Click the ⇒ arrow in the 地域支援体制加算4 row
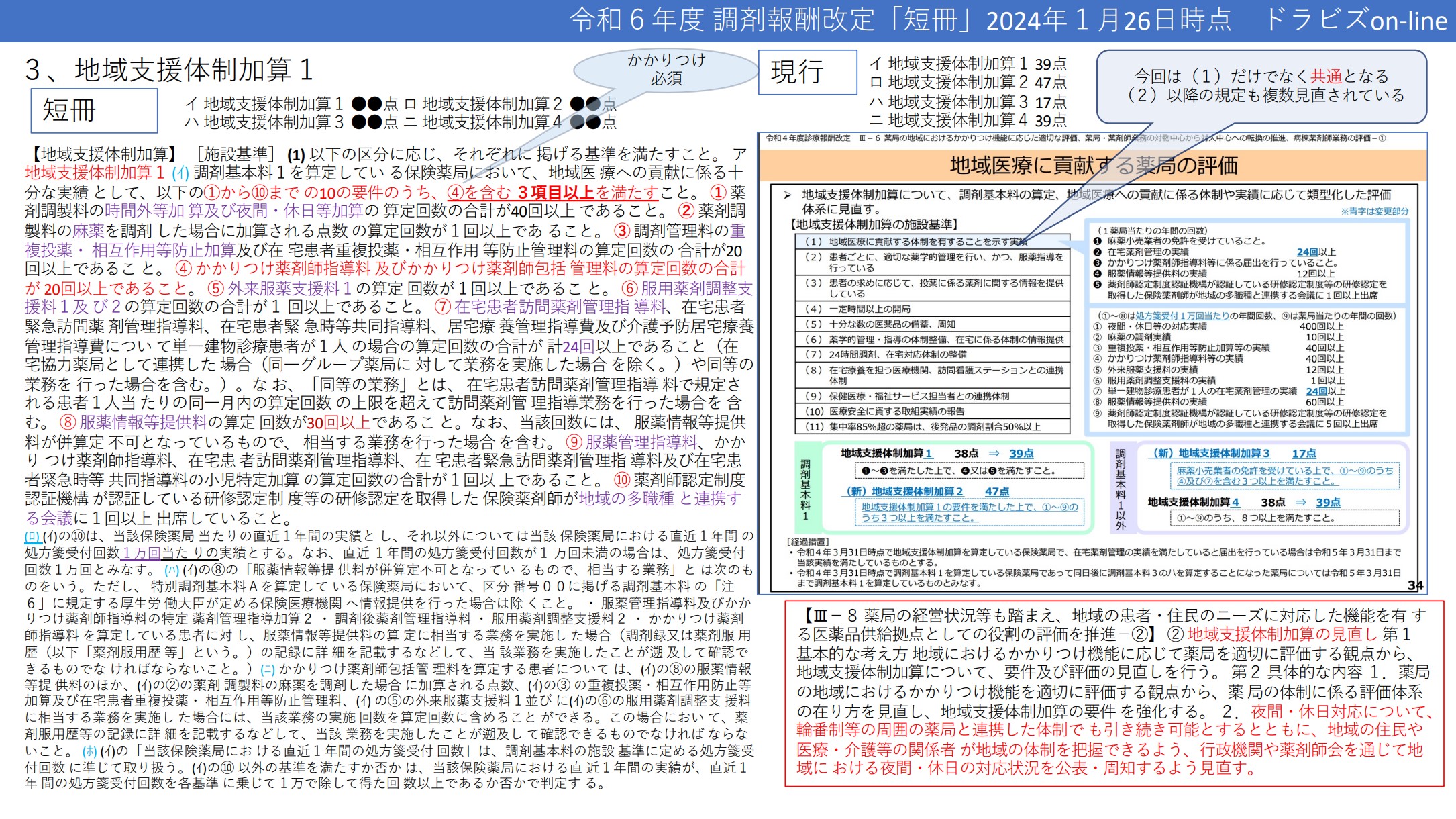Viewport: 1456px width, 819px height. pyautogui.click(x=1301, y=502)
